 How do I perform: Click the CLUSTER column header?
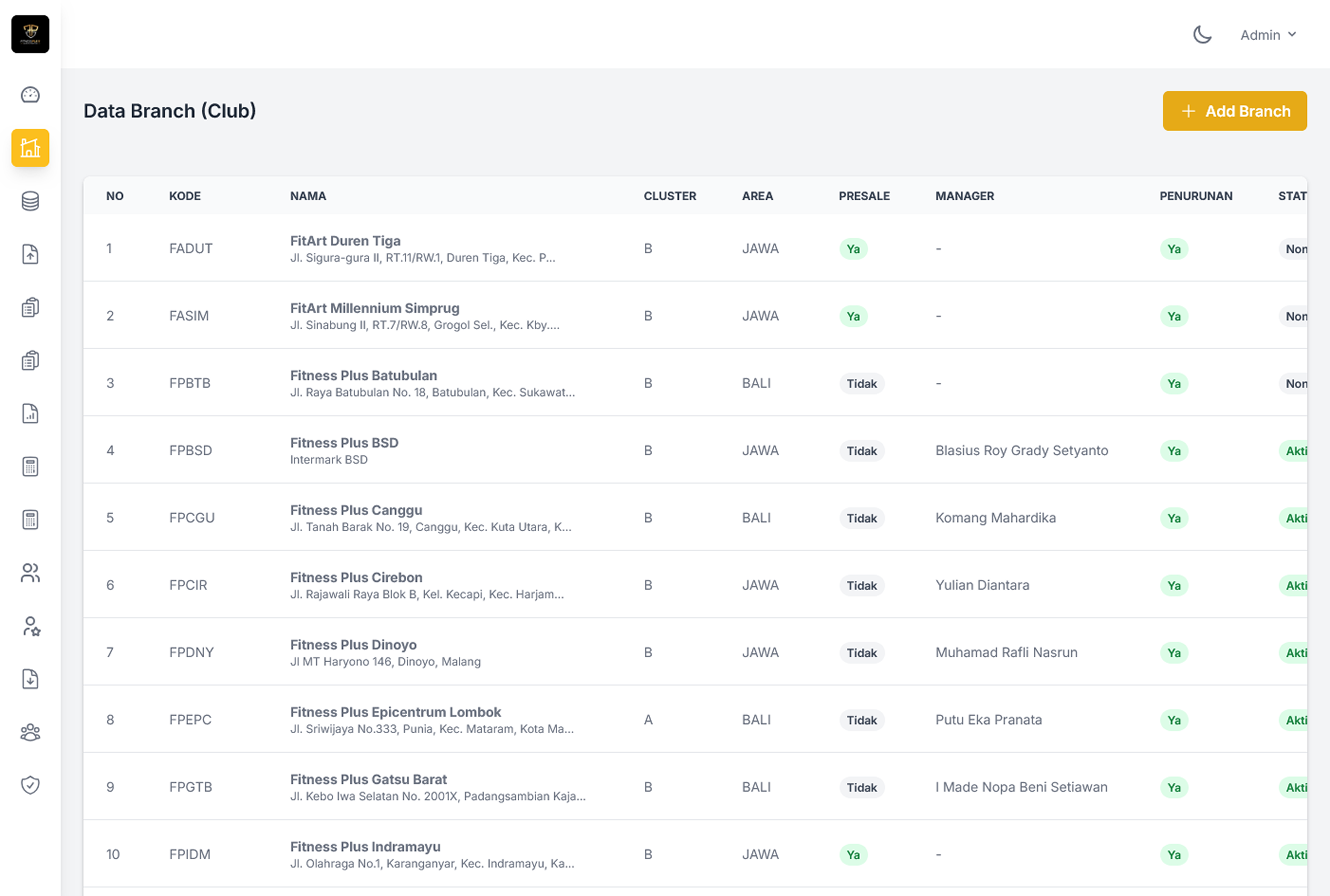tap(670, 196)
